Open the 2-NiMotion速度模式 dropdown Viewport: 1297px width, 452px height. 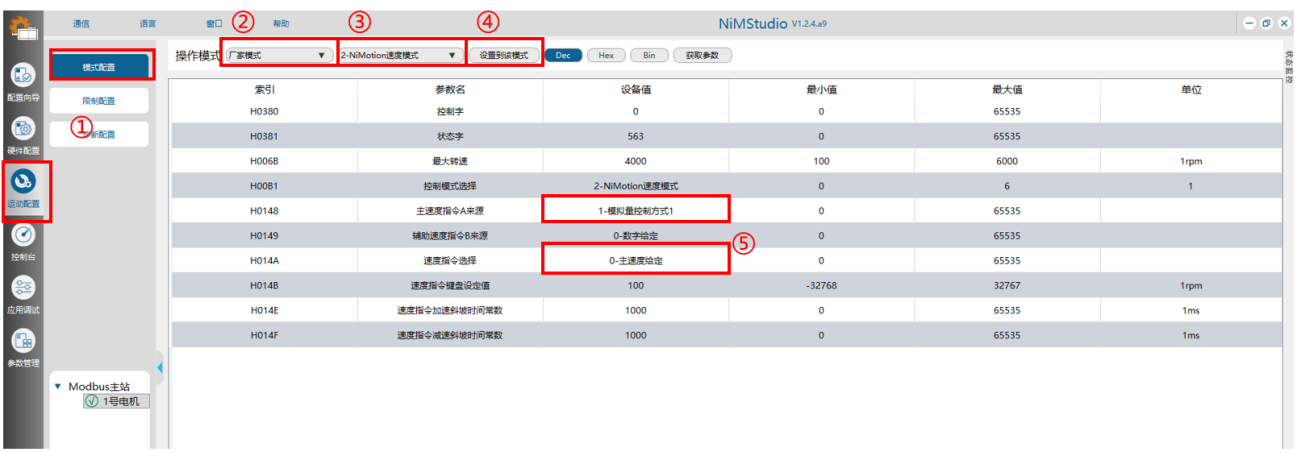click(399, 56)
